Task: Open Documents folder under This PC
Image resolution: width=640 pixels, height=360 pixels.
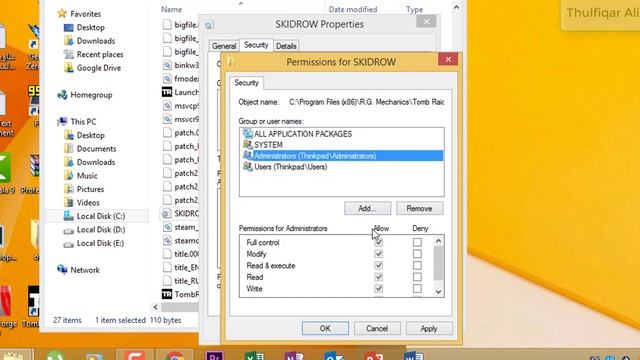Action: (96, 149)
